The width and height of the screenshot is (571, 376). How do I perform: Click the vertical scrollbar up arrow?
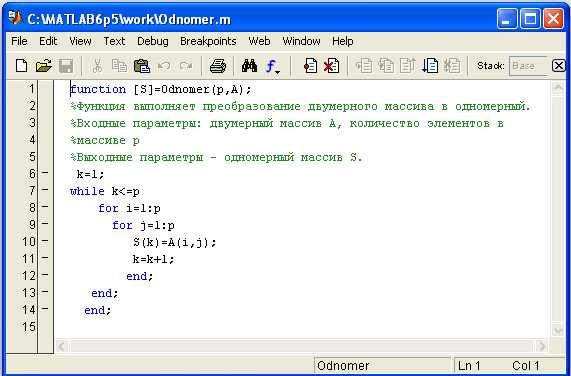point(558,88)
